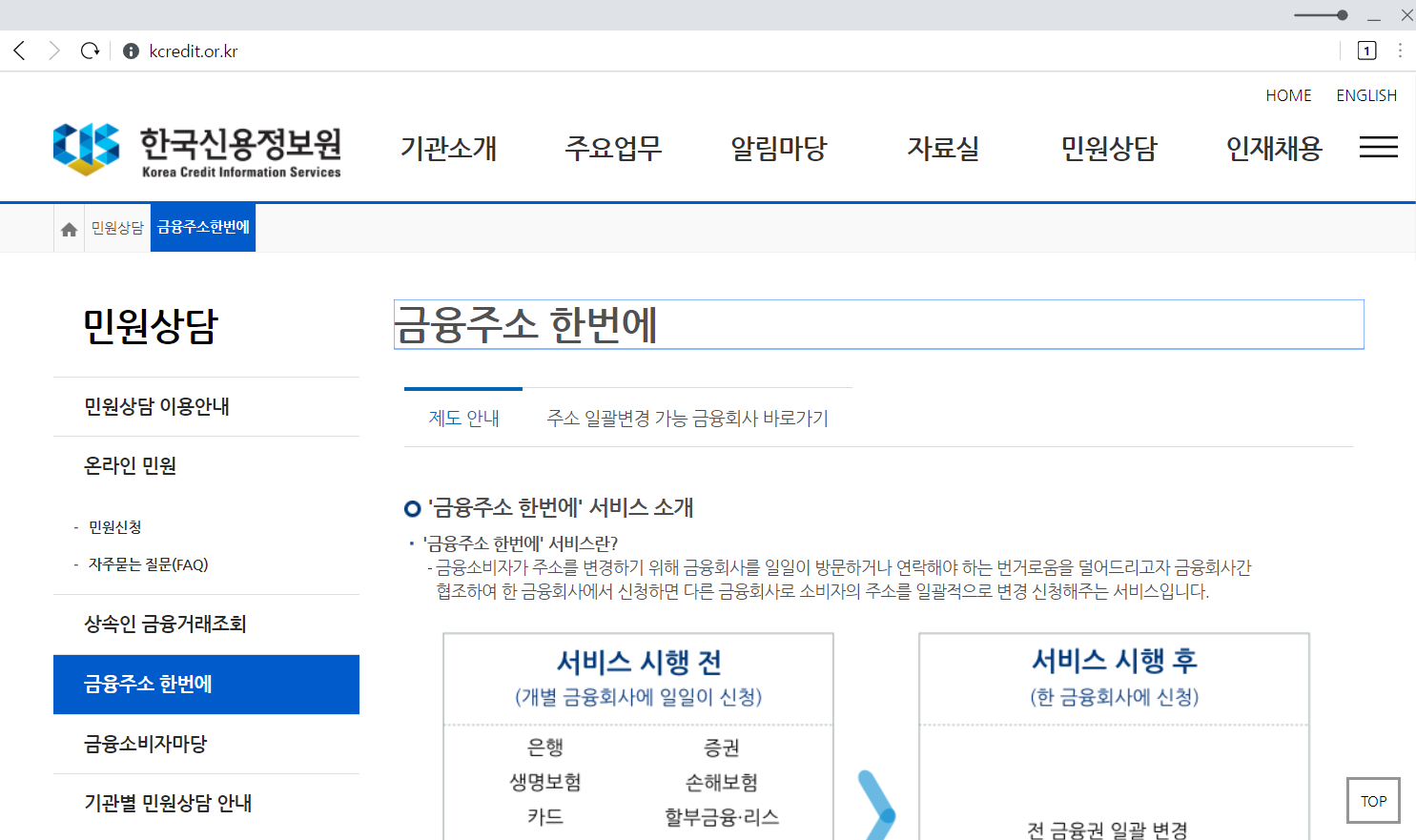Expand the 민원상담 breadcrumb dropdown
Viewport: 1416px width, 840px height.
(117, 228)
